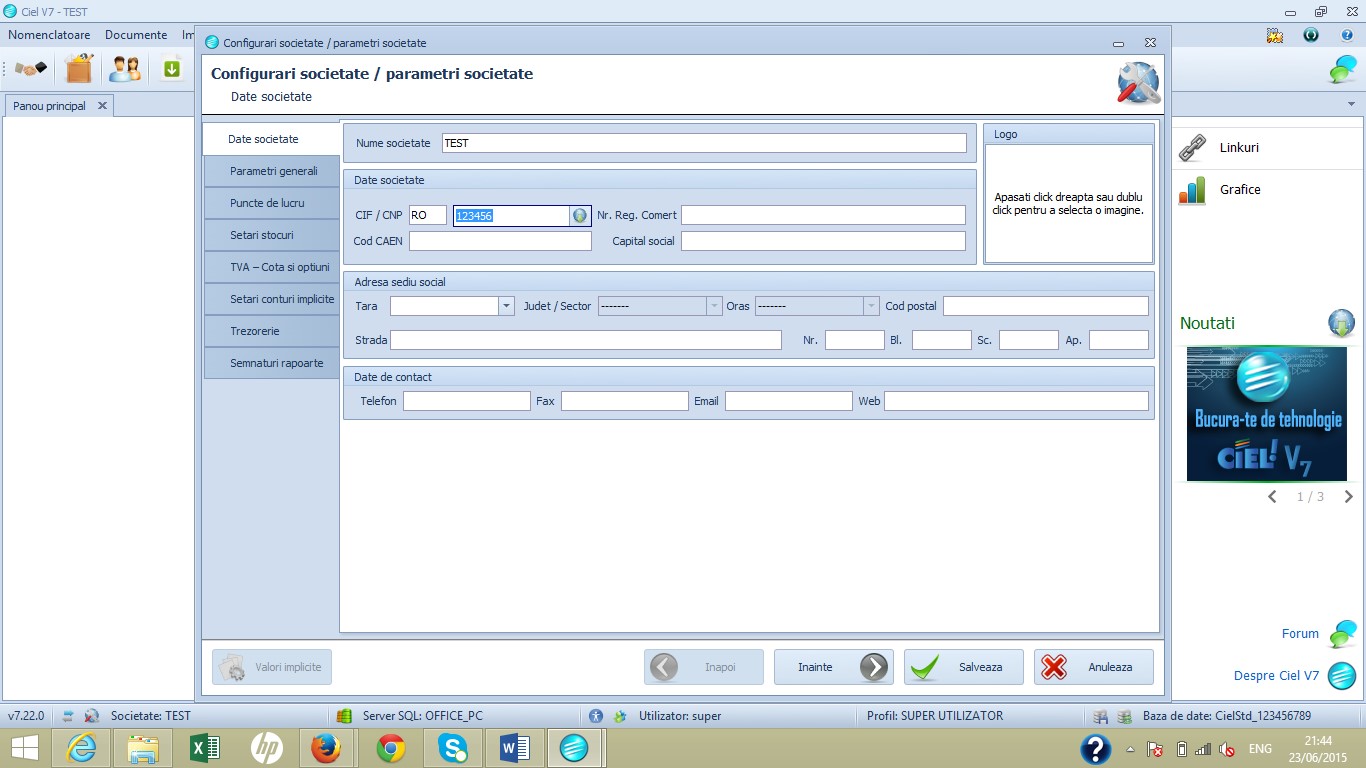Viewport: 1366px width, 768px height.
Task: Open the Forum link
Action: (1300, 634)
